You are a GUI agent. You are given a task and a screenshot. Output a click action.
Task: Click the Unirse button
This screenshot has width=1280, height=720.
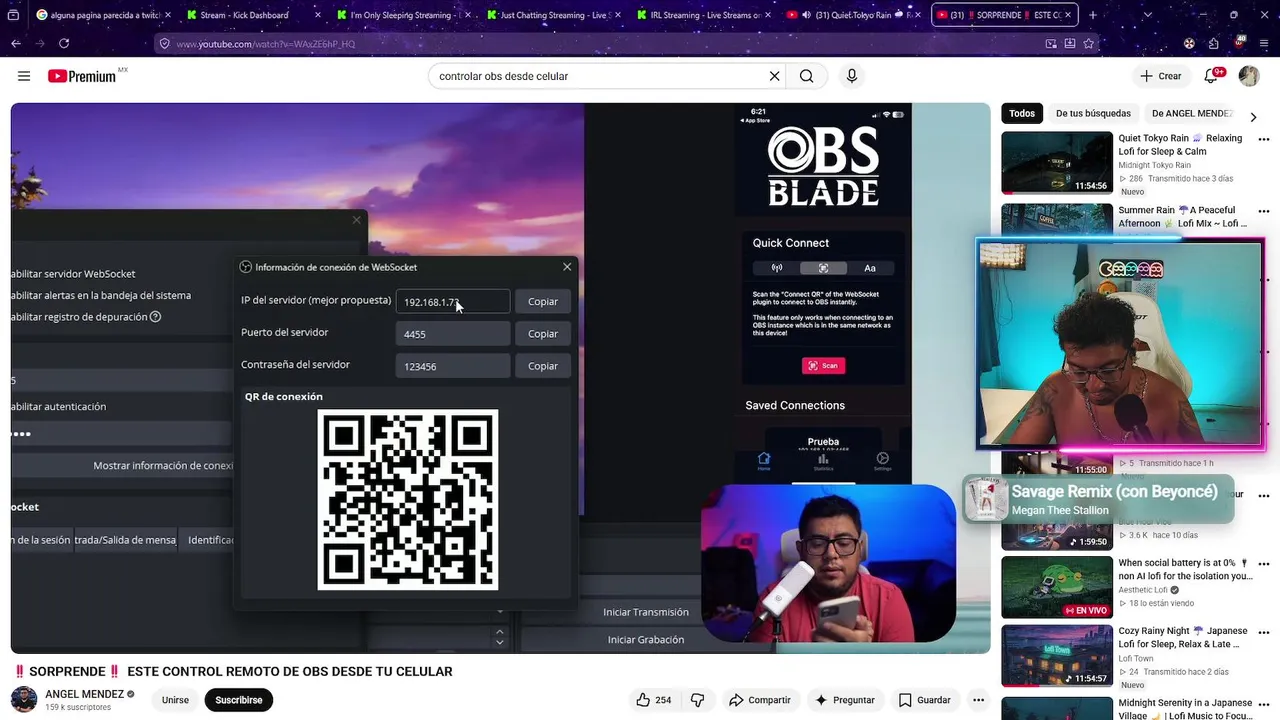(175, 700)
